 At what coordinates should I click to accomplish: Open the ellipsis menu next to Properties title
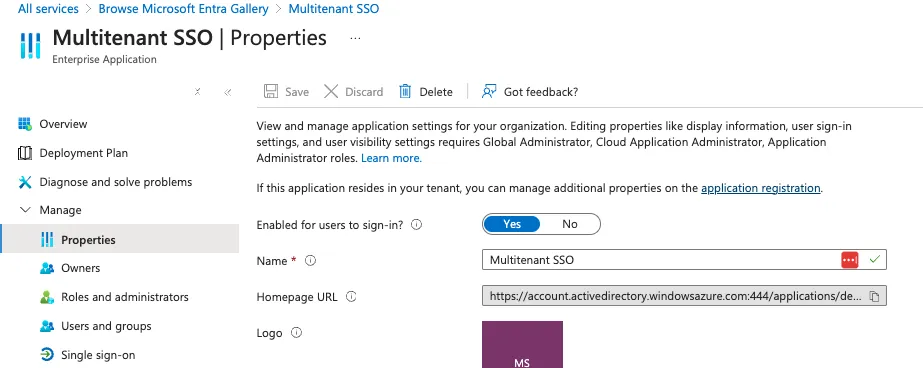pos(355,38)
